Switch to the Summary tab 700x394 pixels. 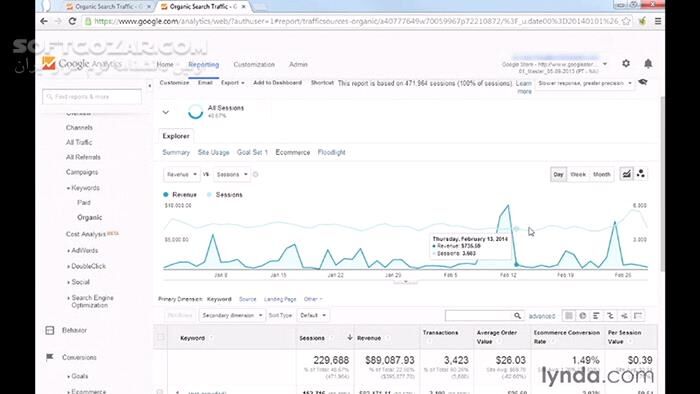(x=176, y=152)
